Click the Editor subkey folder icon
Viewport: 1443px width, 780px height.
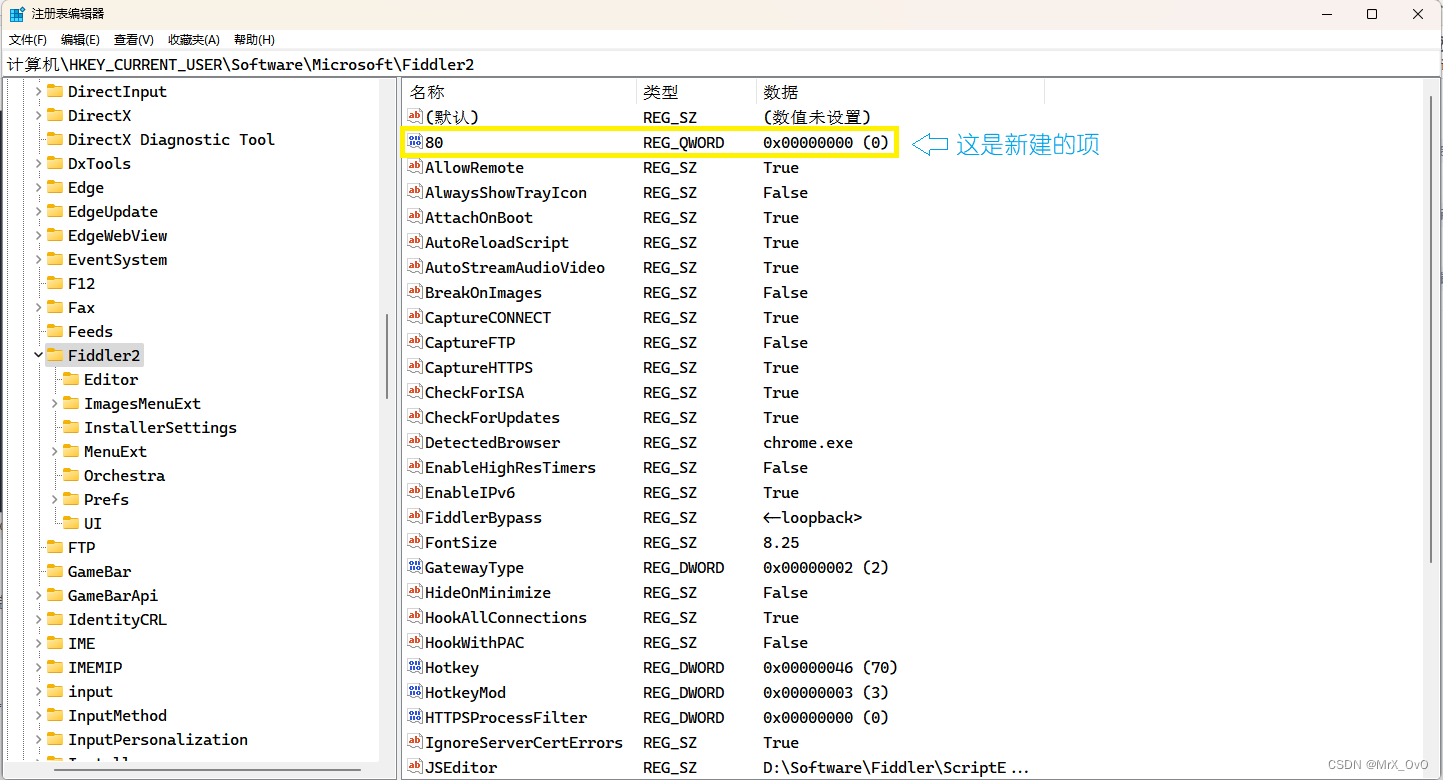coord(71,379)
